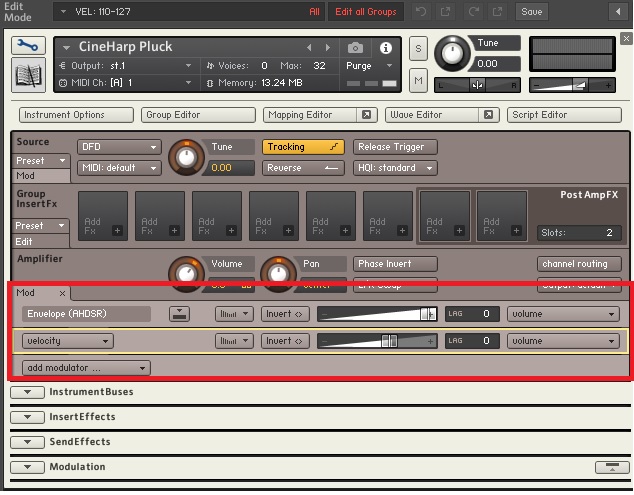The image size is (634, 495).
Task: Close the Mod tab with x
Action: pos(62,293)
